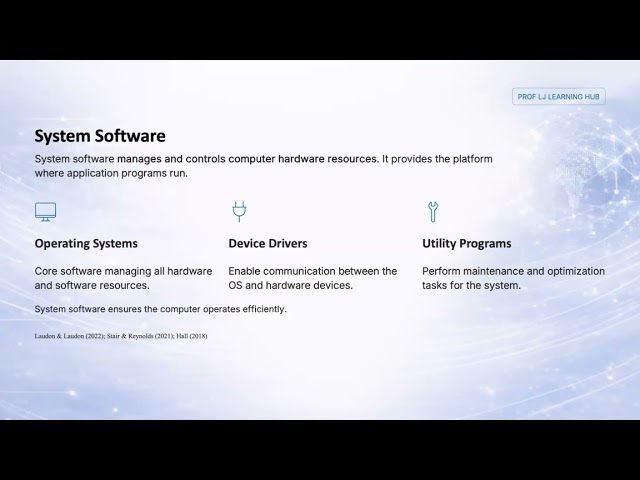Viewport: 640px width, 480px height.
Task: Click the plug icon above Device Drivers
Action: [239, 211]
